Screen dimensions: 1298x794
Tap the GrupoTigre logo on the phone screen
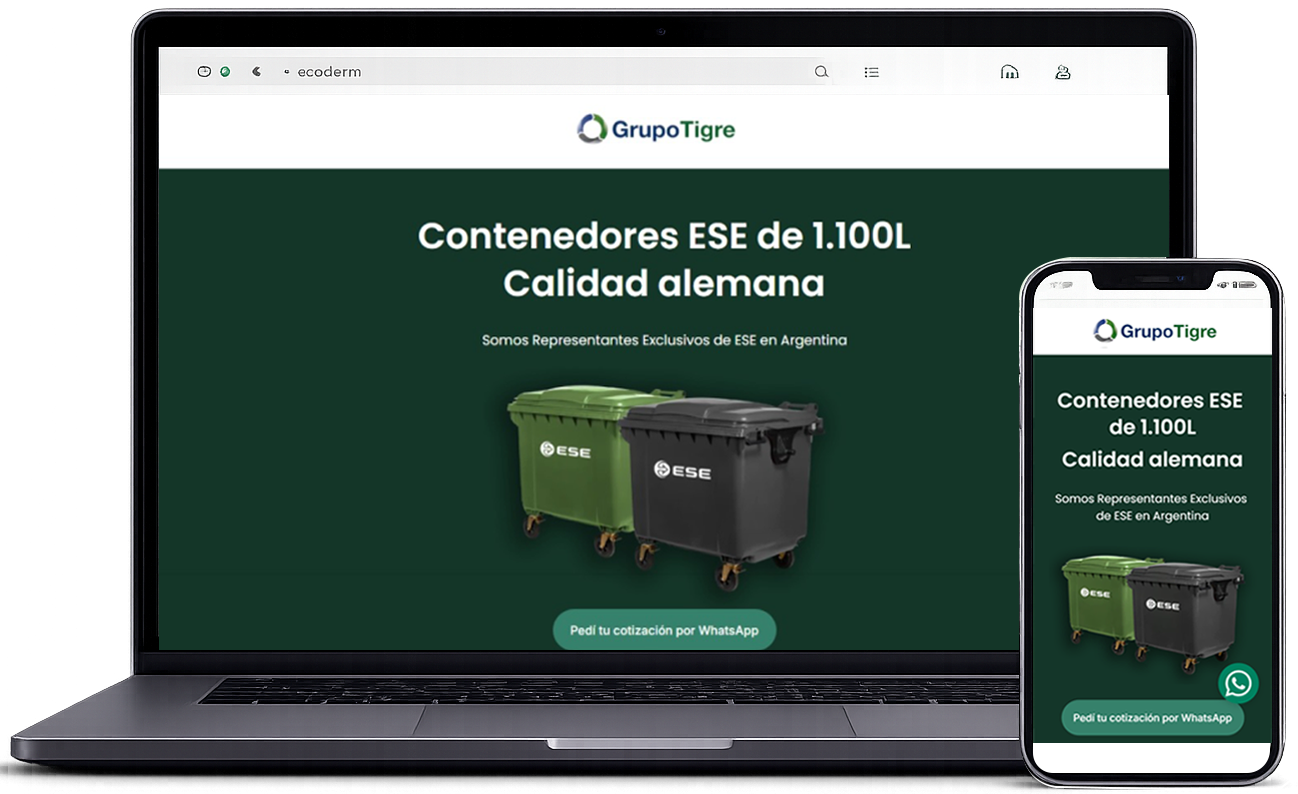pyautogui.click(x=1154, y=331)
